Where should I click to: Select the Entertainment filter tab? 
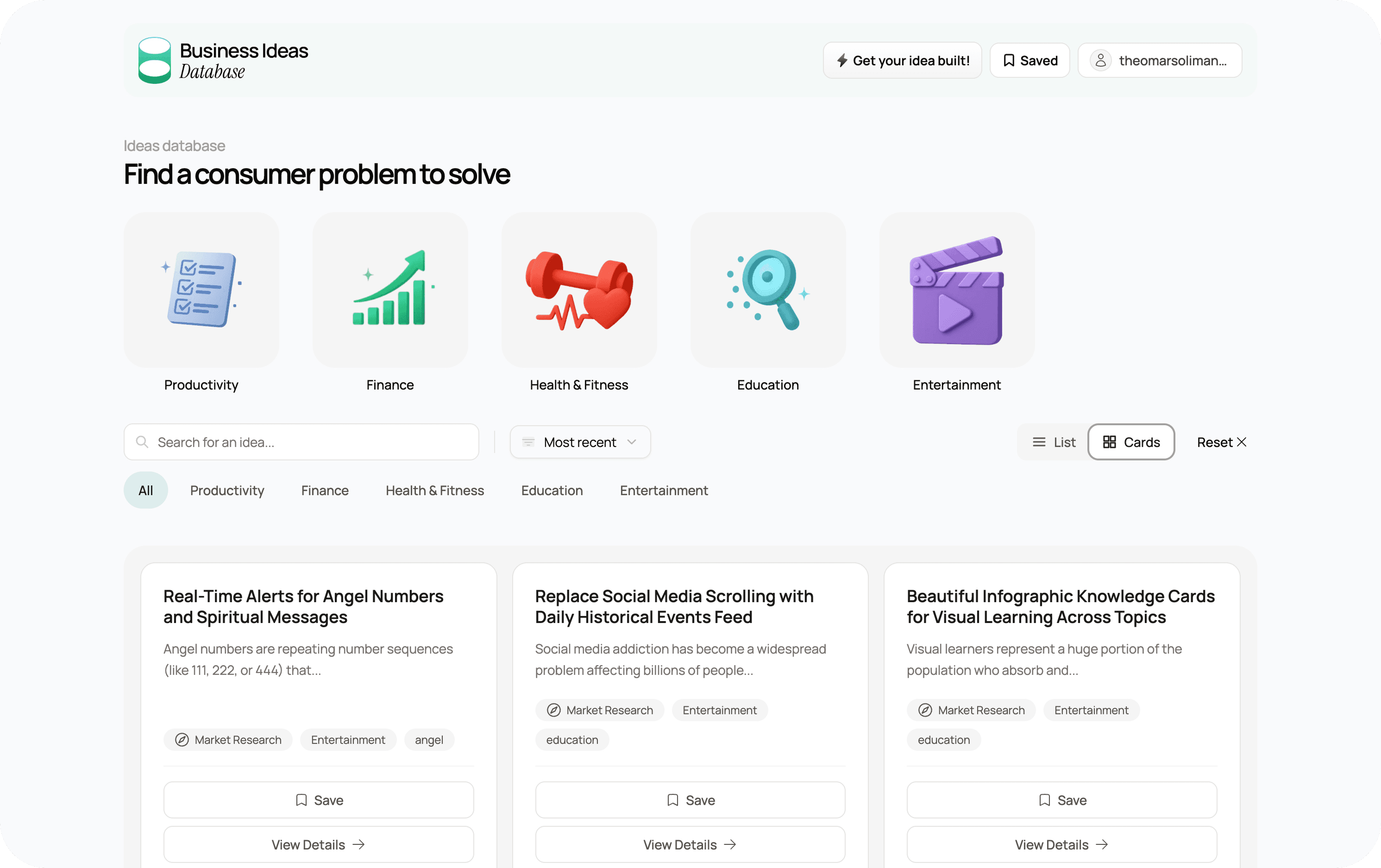pos(663,490)
